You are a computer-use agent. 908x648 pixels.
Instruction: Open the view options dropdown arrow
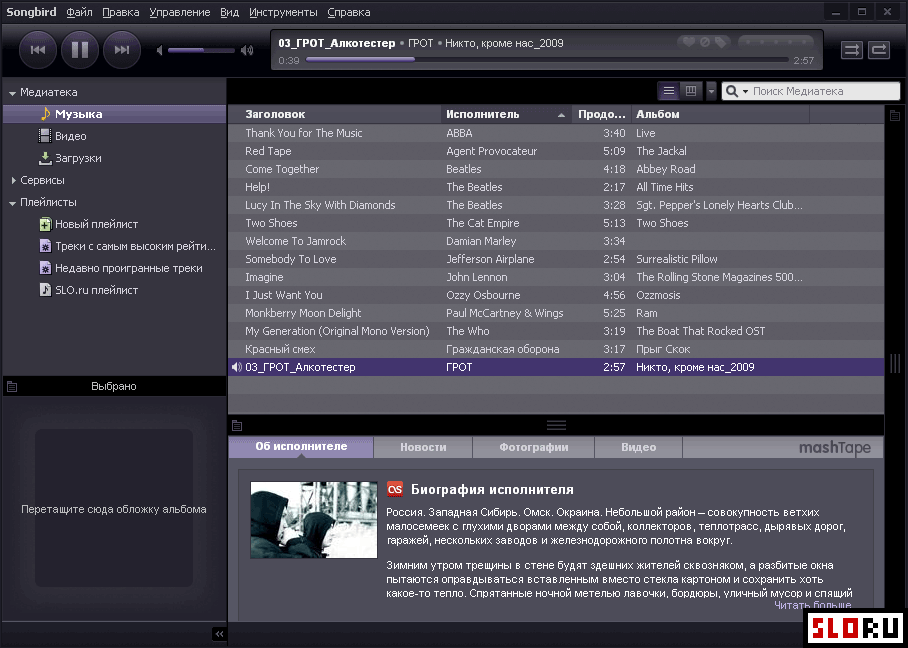711,91
